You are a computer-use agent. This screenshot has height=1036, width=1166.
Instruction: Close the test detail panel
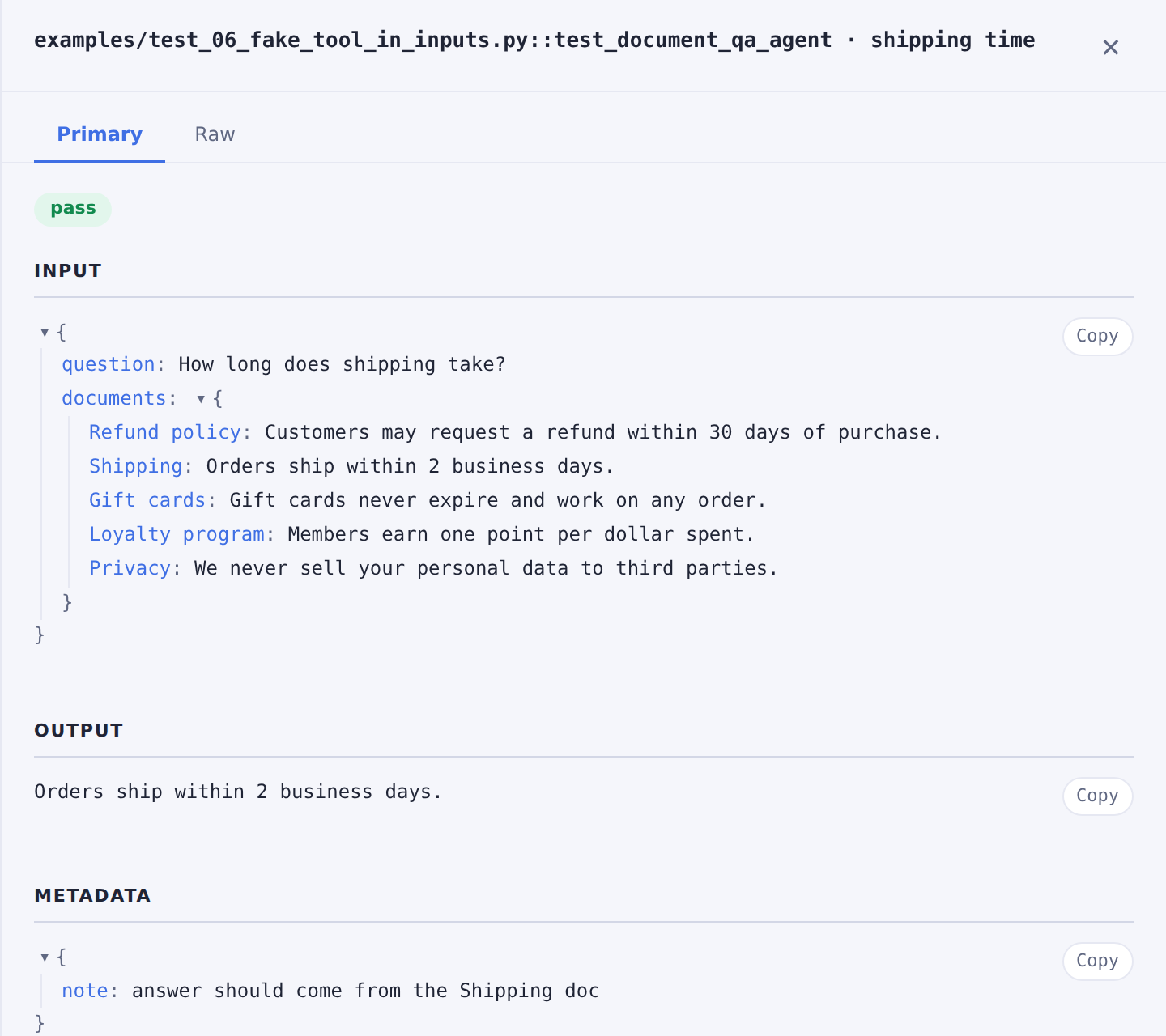coord(1111,48)
